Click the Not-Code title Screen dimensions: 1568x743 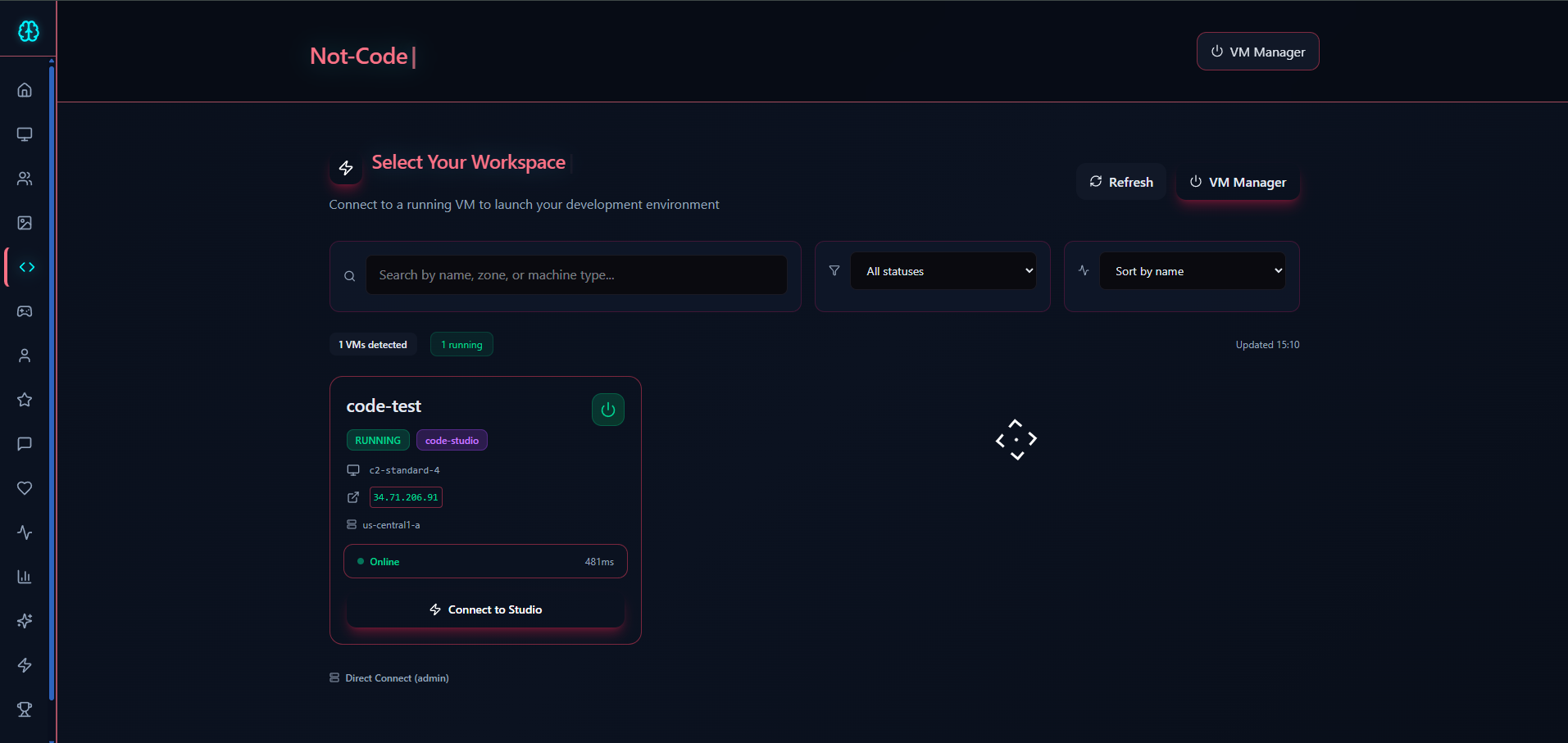point(359,56)
